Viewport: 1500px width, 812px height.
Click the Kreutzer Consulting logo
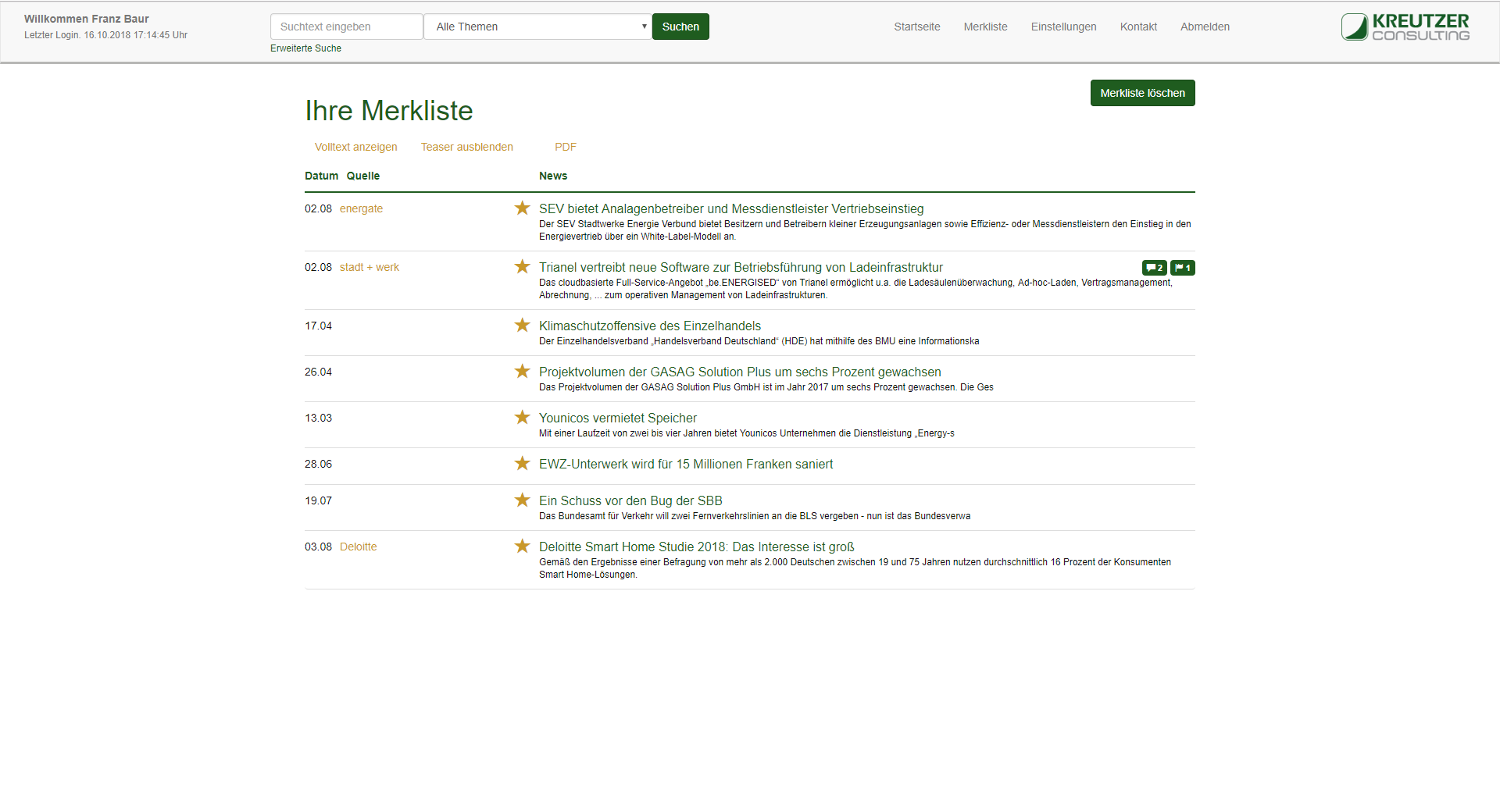pyautogui.click(x=1405, y=27)
